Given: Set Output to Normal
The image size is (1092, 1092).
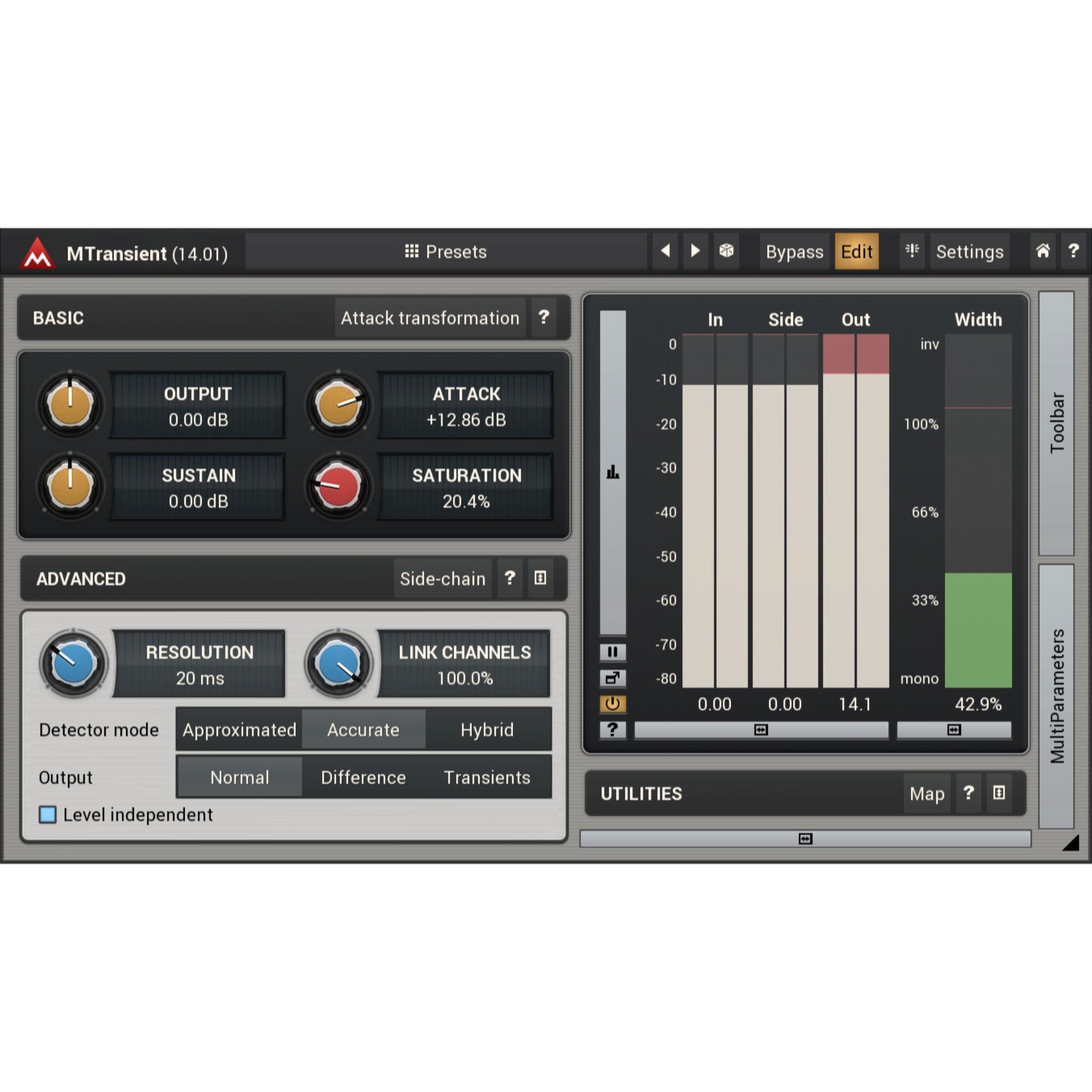Looking at the screenshot, I should click(x=240, y=777).
